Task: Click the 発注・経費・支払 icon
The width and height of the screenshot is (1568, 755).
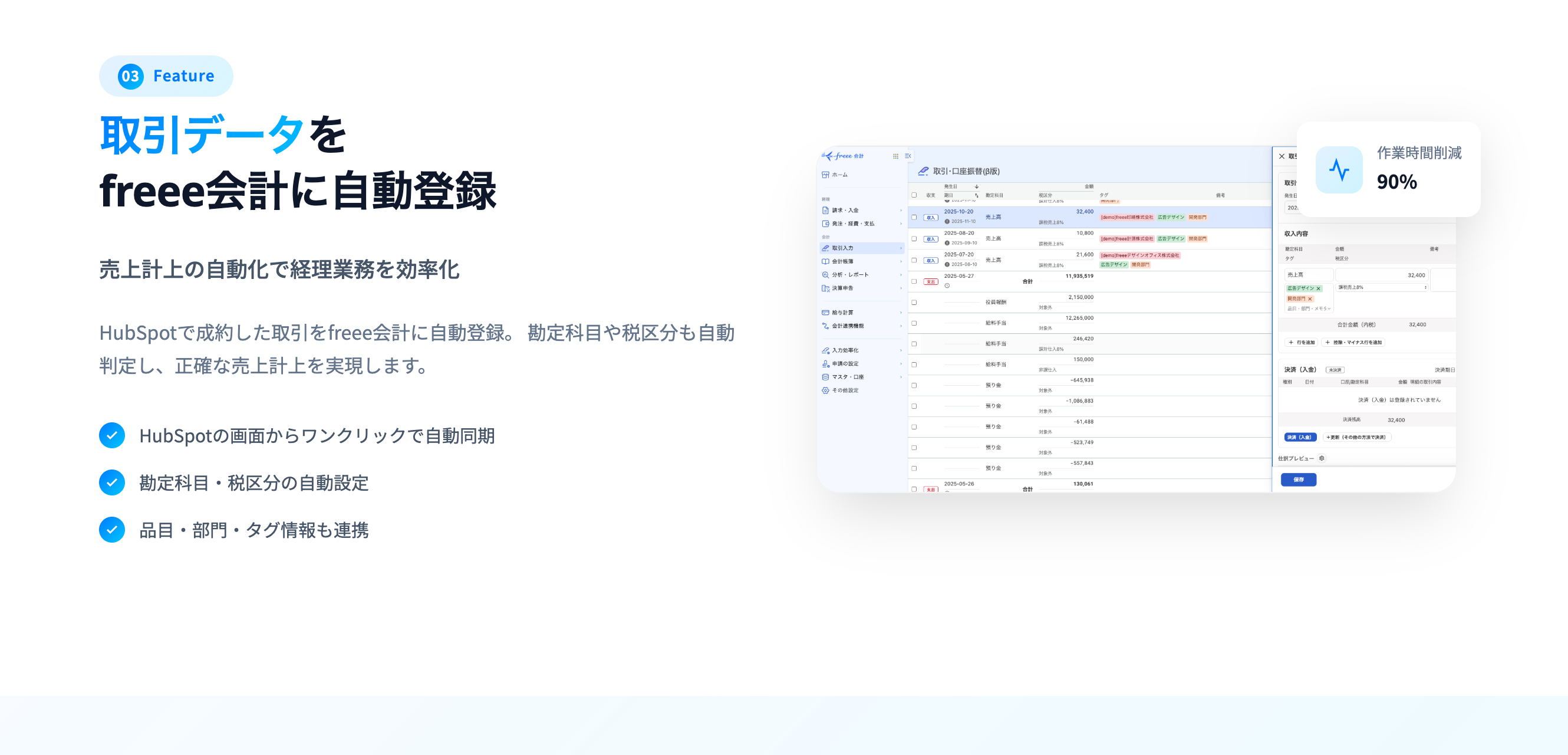Action: tap(825, 224)
